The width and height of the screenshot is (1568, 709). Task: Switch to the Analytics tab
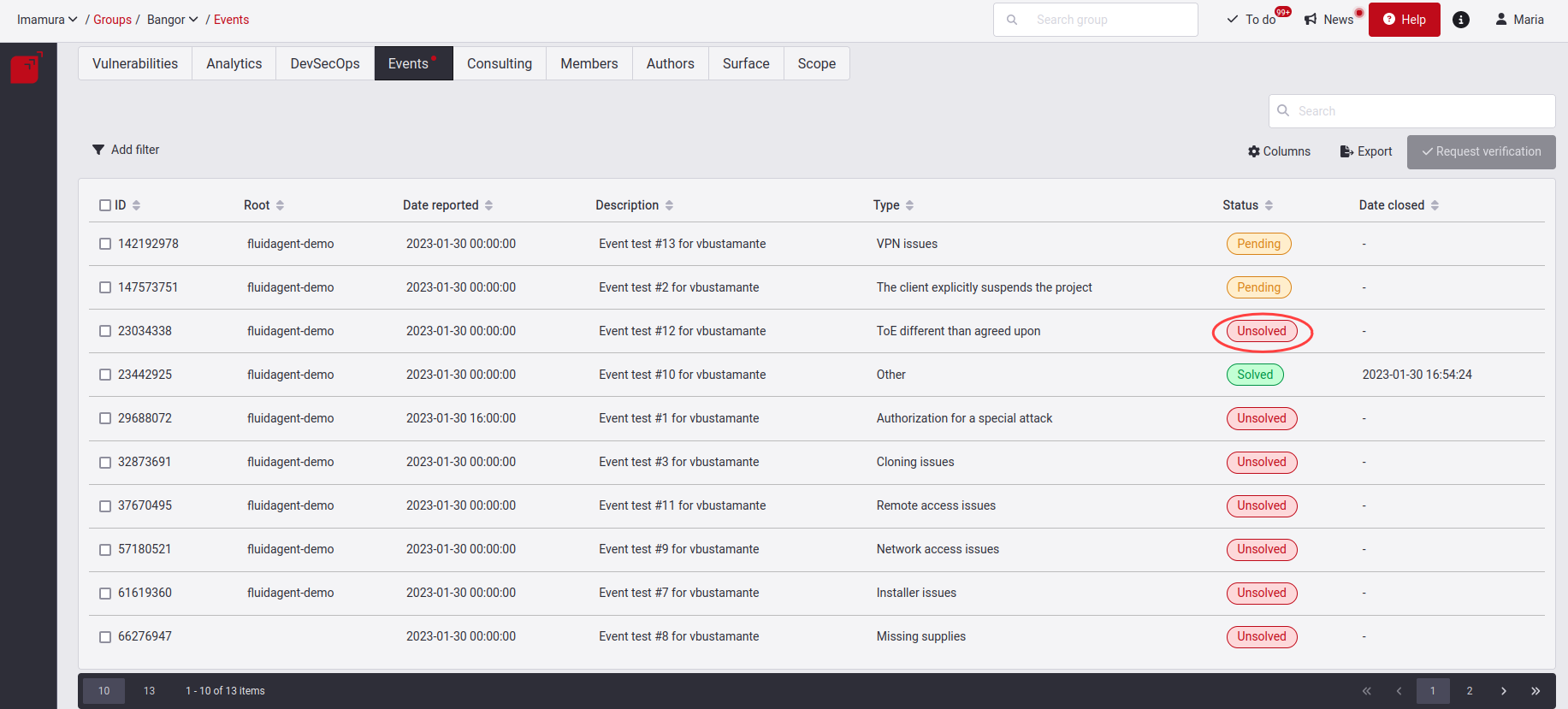[x=234, y=63]
